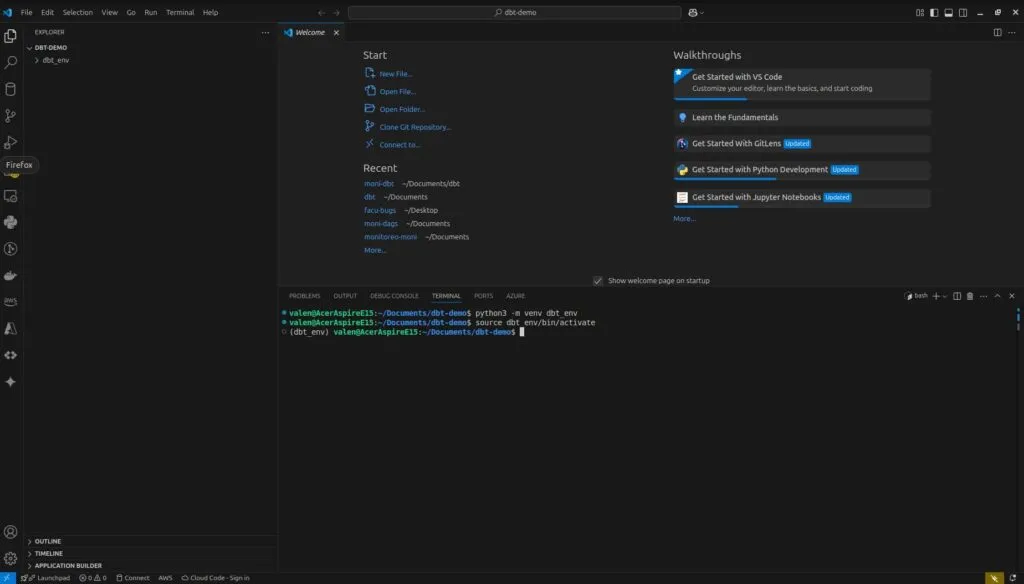1024x584 pixels.
Task: Expand the dbt_env folder
Action: pyautogui.click(x=152, y=60)
